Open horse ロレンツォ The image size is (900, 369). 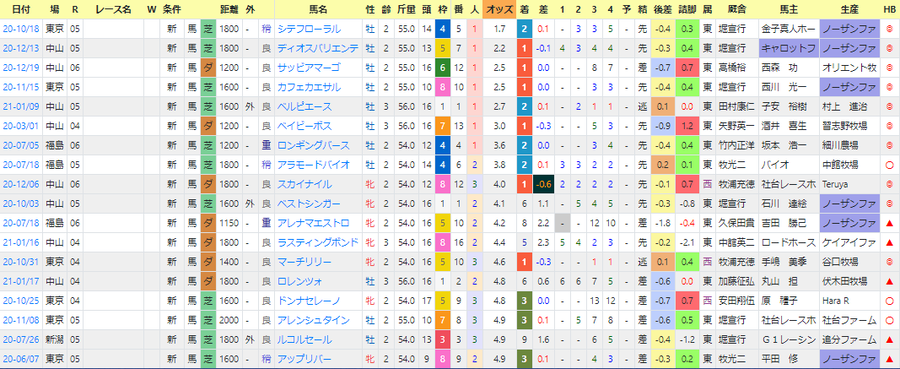click(300, 282)
